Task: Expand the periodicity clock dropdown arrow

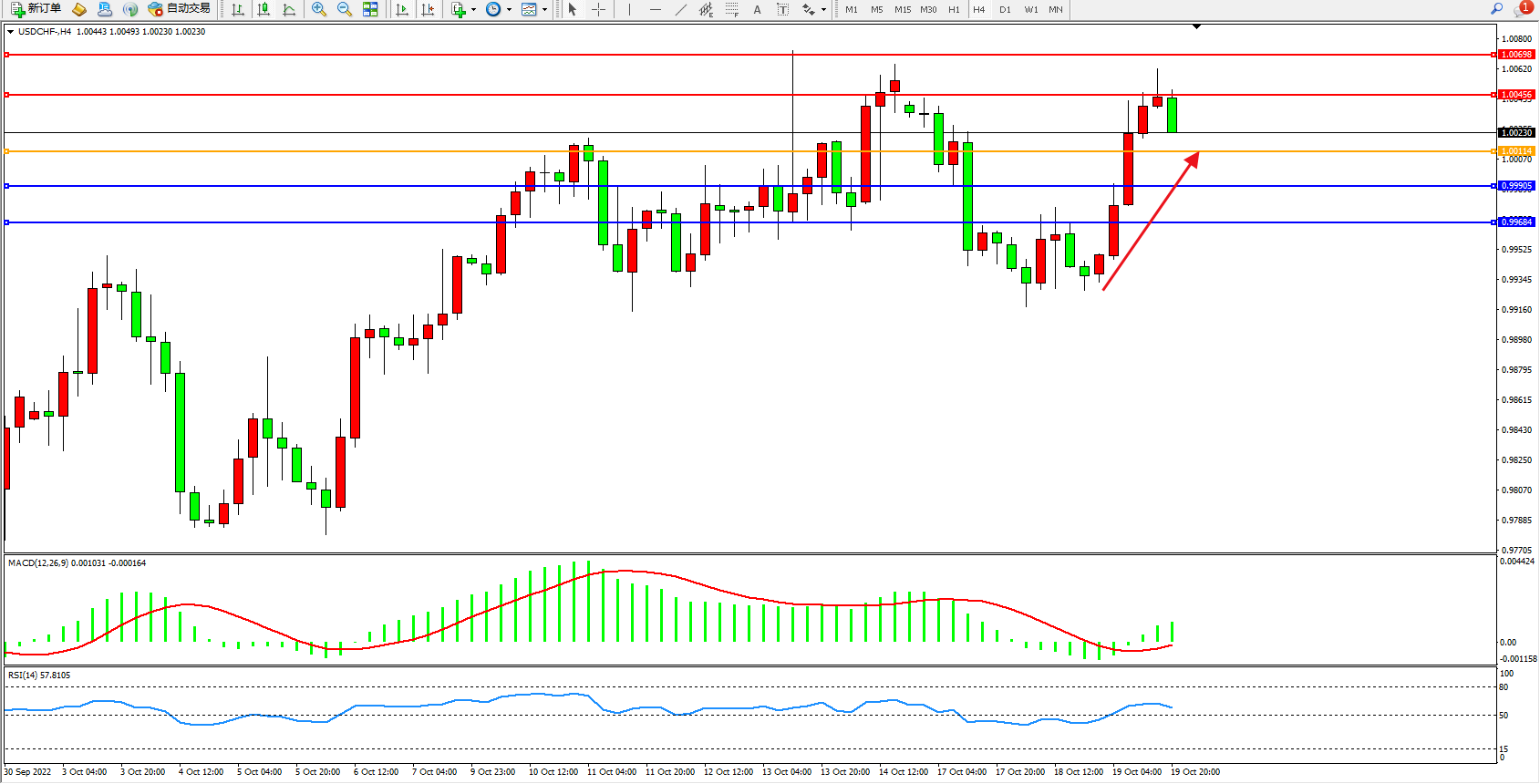Action: pyautogui.click(x=509, y=10)
